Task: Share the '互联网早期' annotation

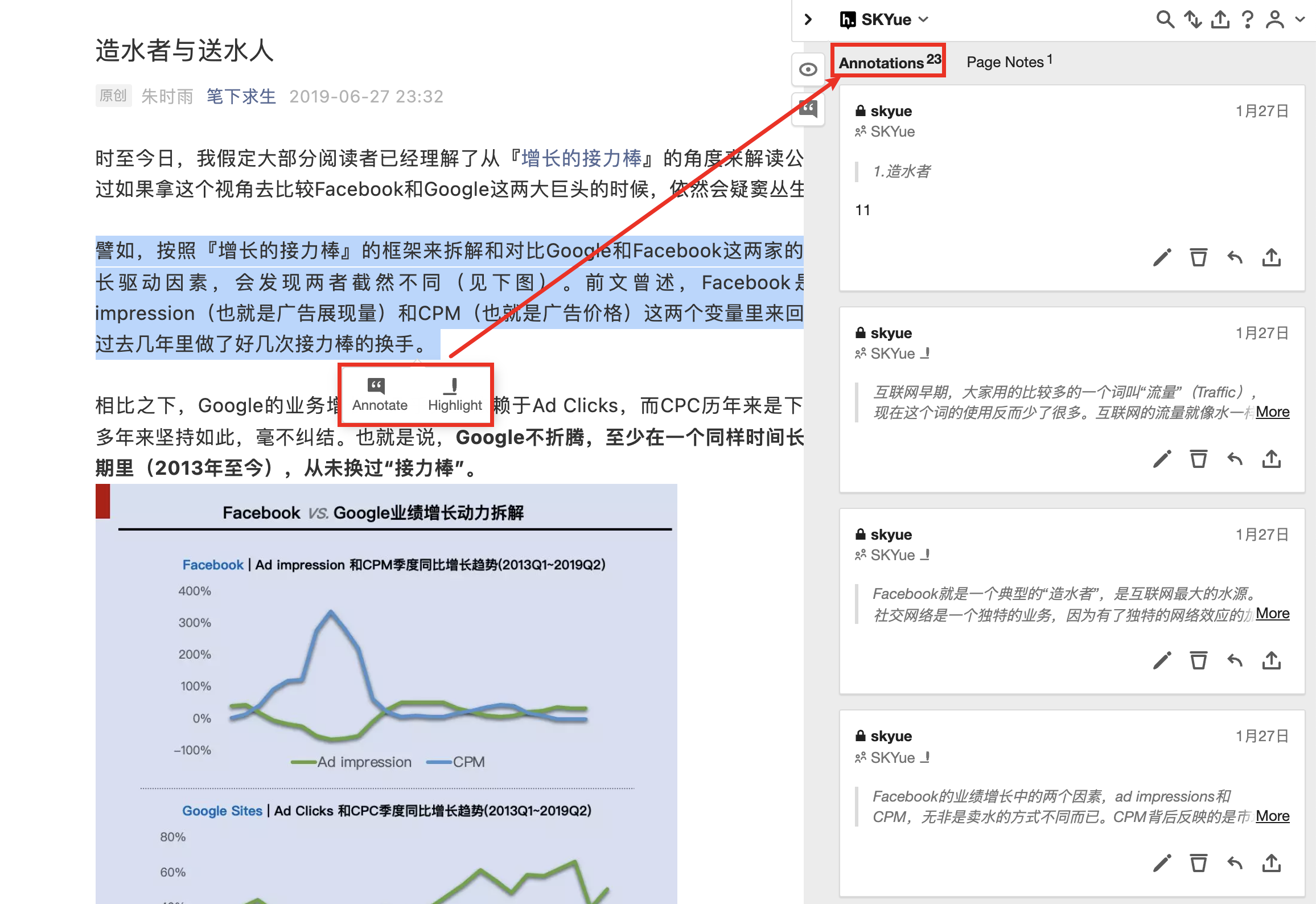Action: [x=1271, y=459]
